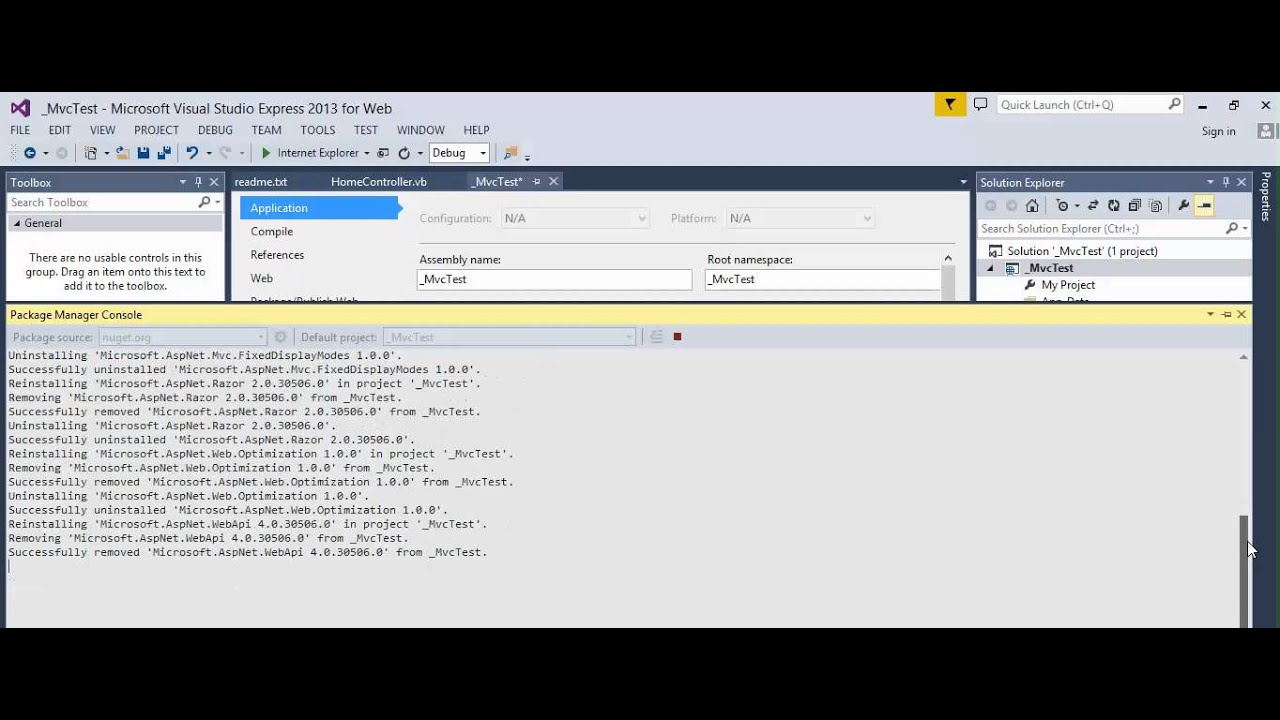Click the Home icon in Solution Explorer
This screenshot has height=720, width=1280.
[x=1032, y=205]
